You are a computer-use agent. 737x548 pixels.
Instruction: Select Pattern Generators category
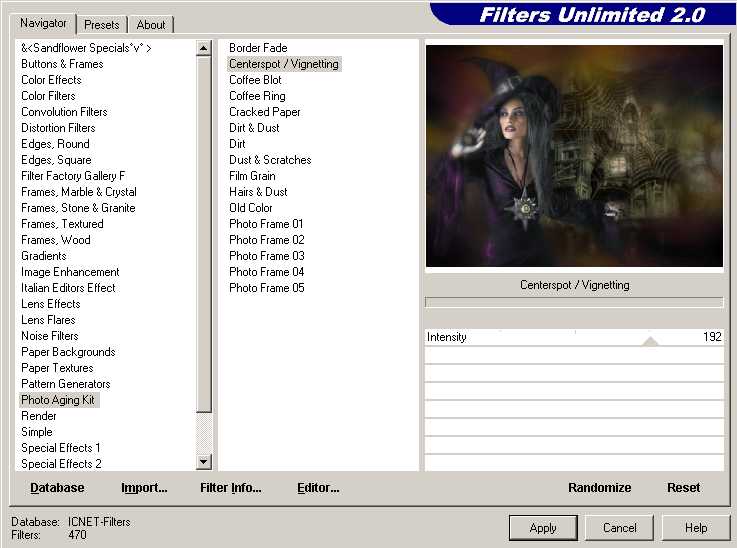click(x=66, y=384)
